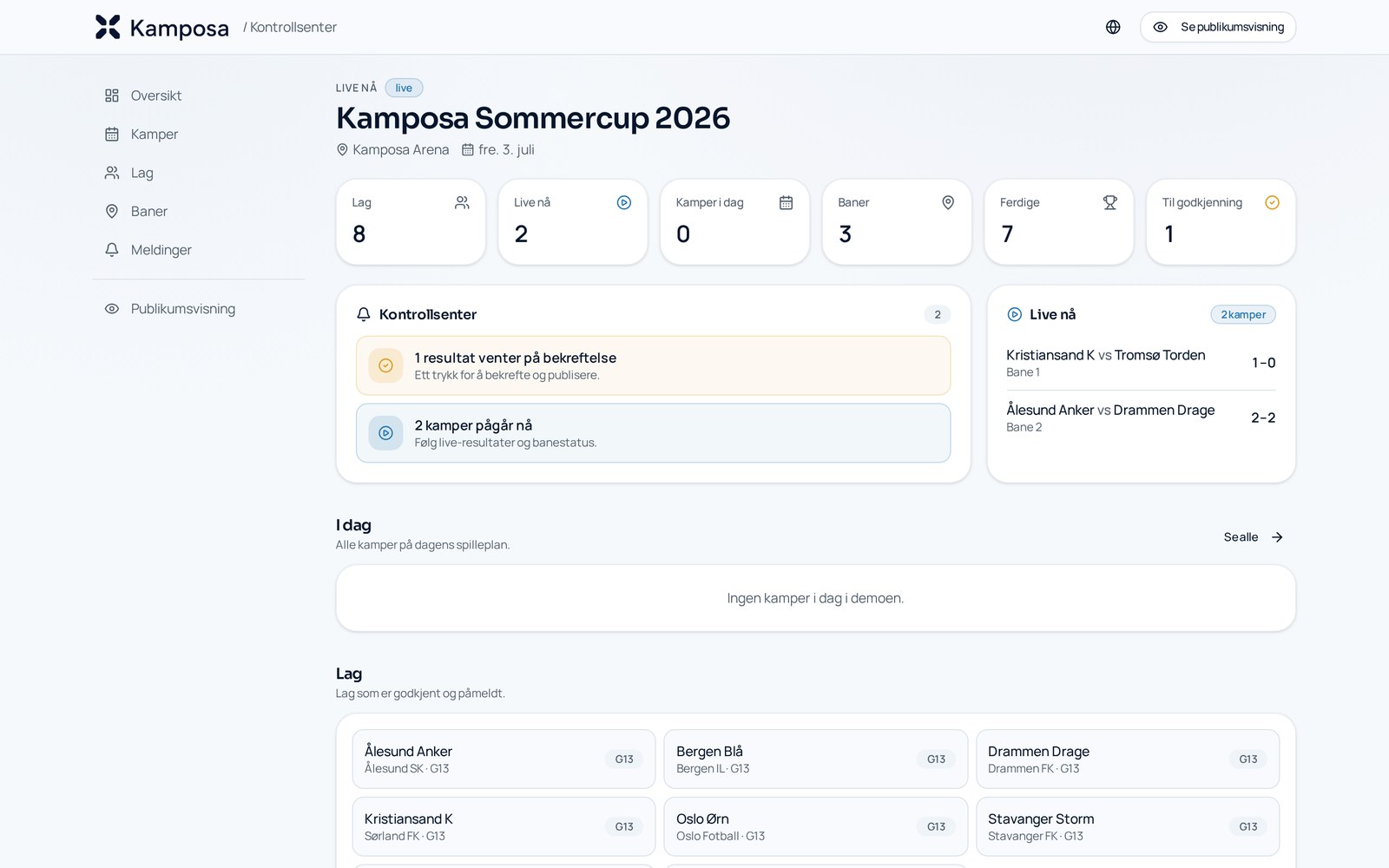Click the live status badge
Viewport: 1389px width, 868px height.
click(x=404, y=88)
